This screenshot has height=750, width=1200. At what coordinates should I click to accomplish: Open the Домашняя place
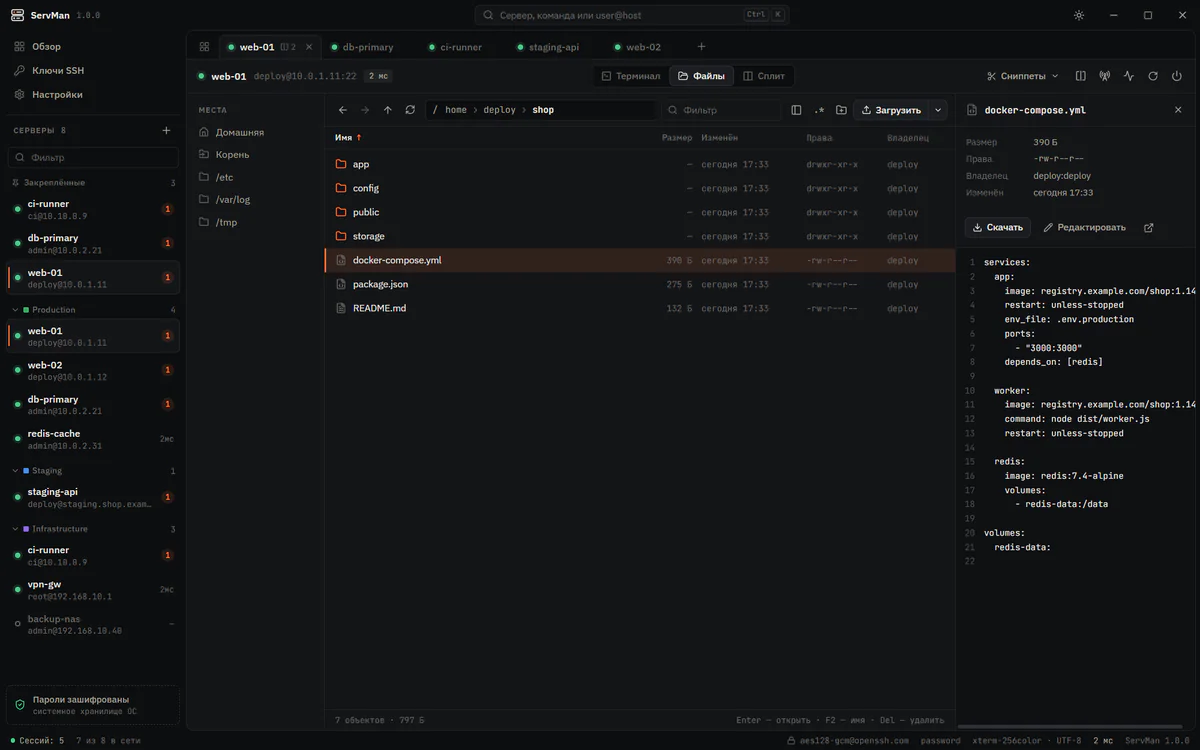coord(255,132)
